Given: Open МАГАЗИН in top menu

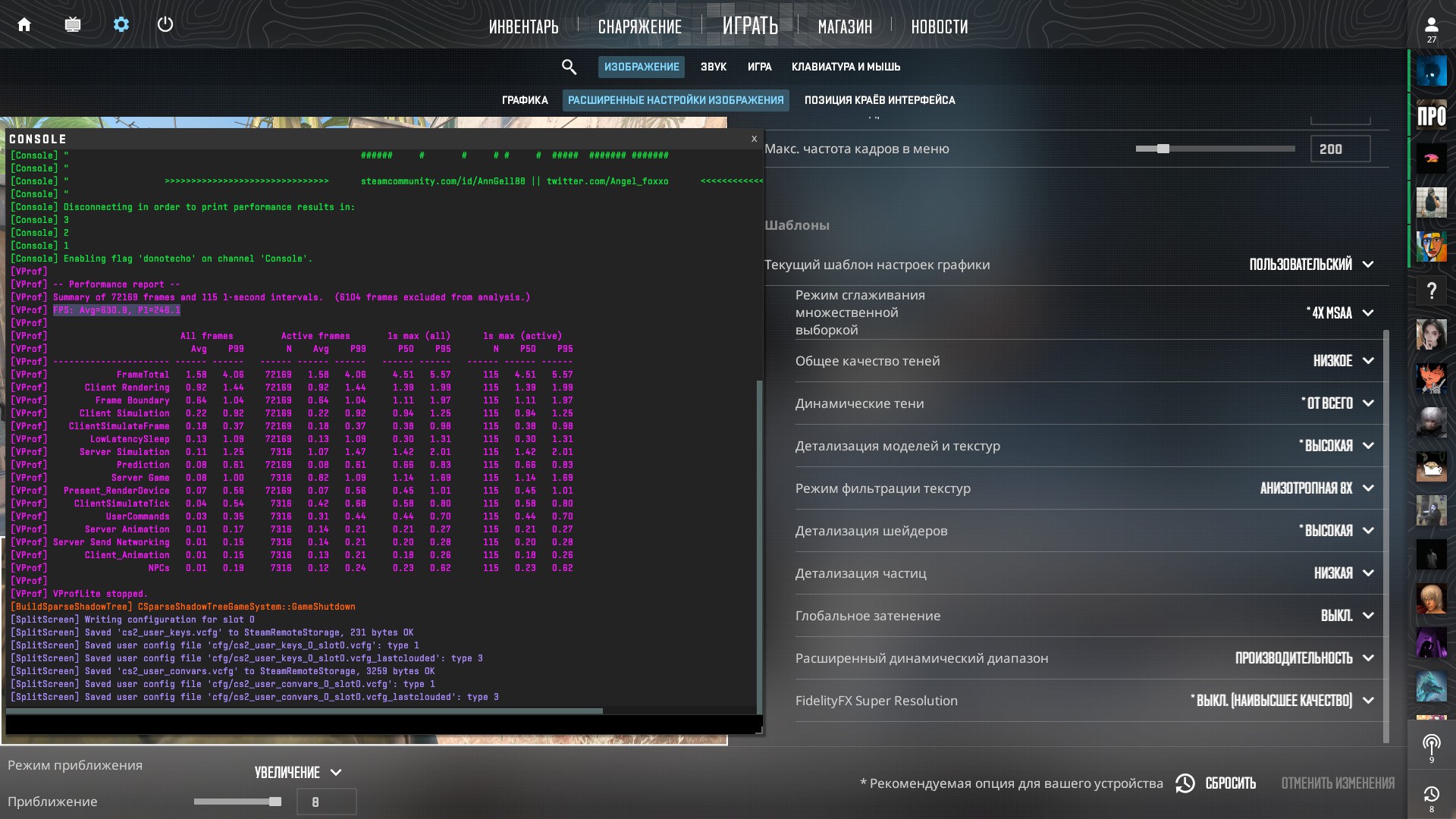Looking at the screenshot, I should [845, 27].
